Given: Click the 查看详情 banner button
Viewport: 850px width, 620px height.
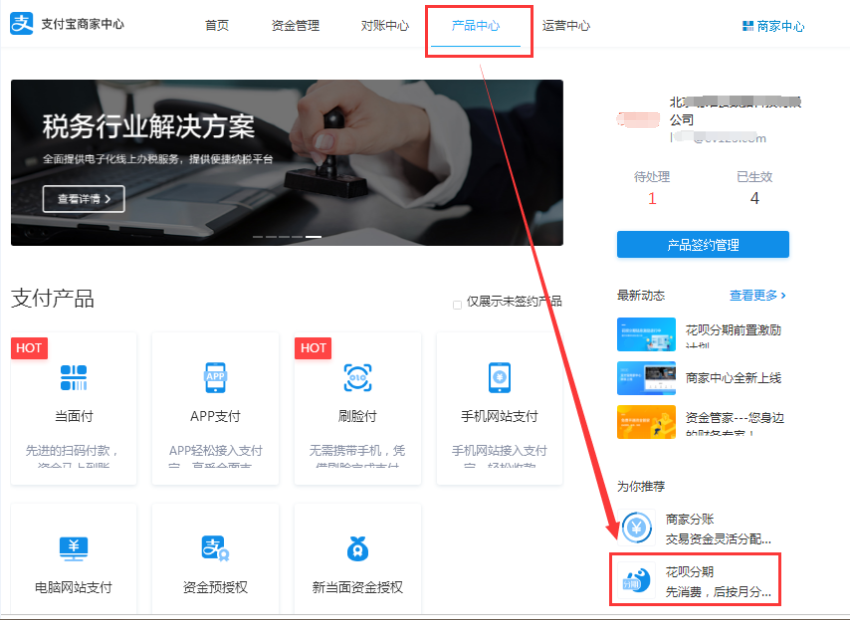Looking at the screenshot, I should pyautogui.click(x=83, y=199).
